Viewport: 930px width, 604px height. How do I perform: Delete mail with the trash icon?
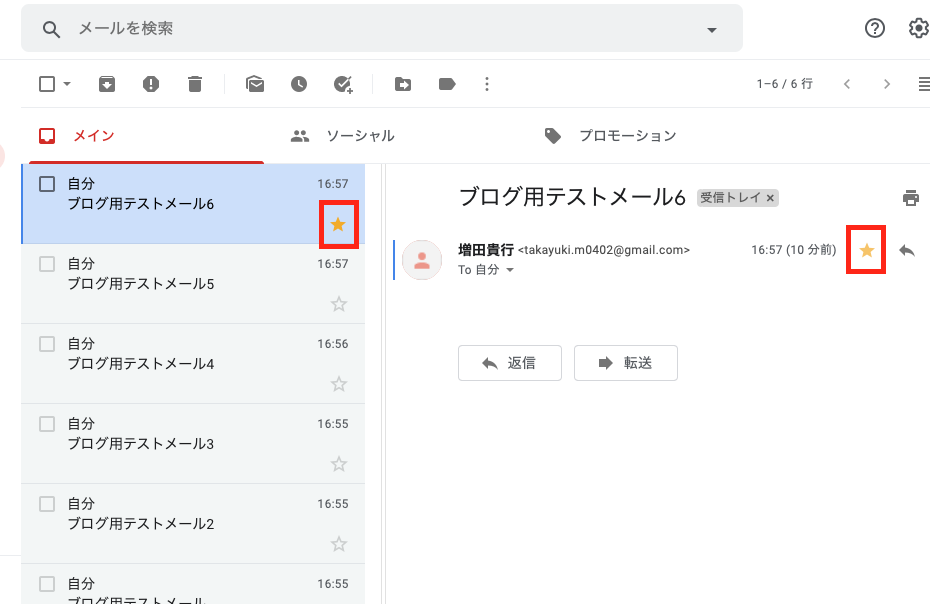pos(195,84)
